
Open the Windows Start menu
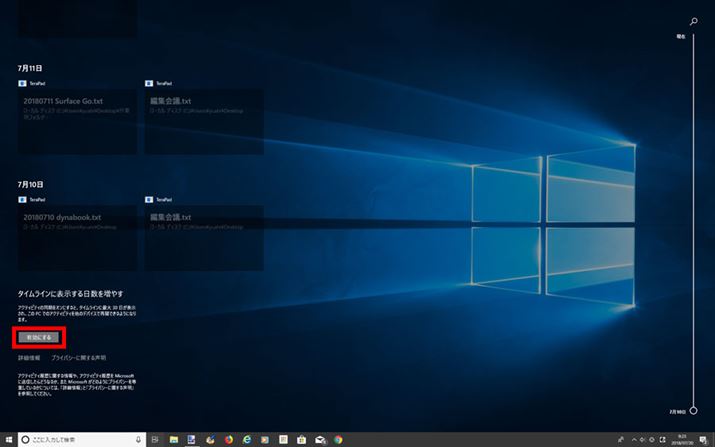[x=7, y=439]
